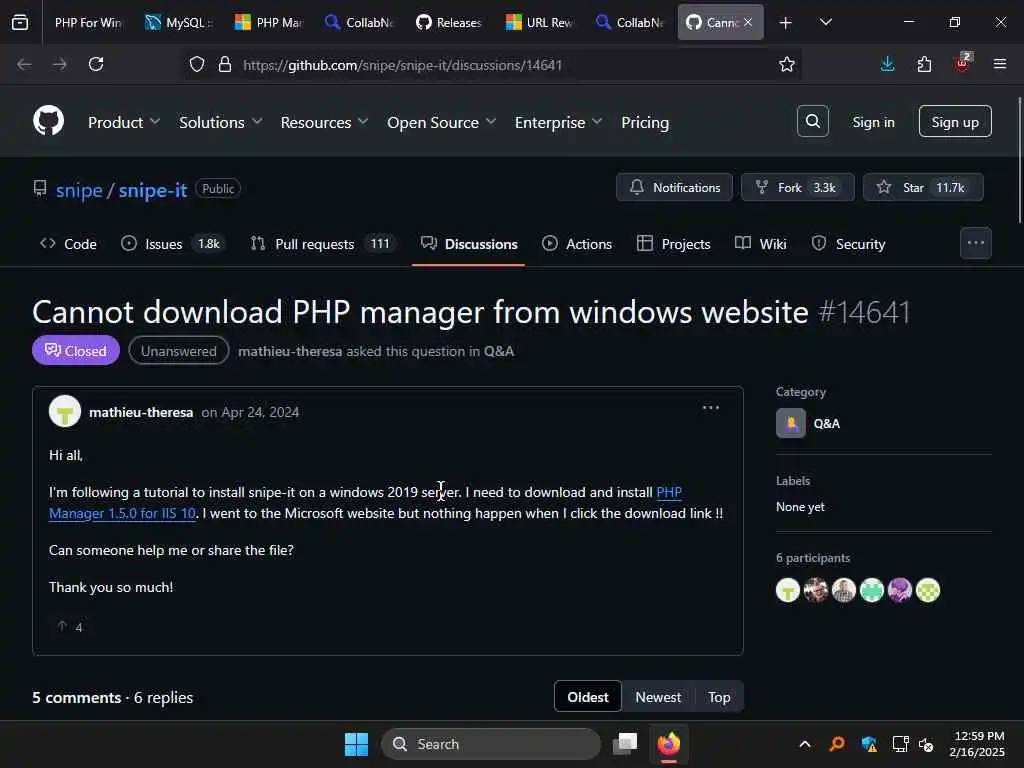Open Firefox downloads panel arrow icon
1024x768 pixels.
point(887,64)
